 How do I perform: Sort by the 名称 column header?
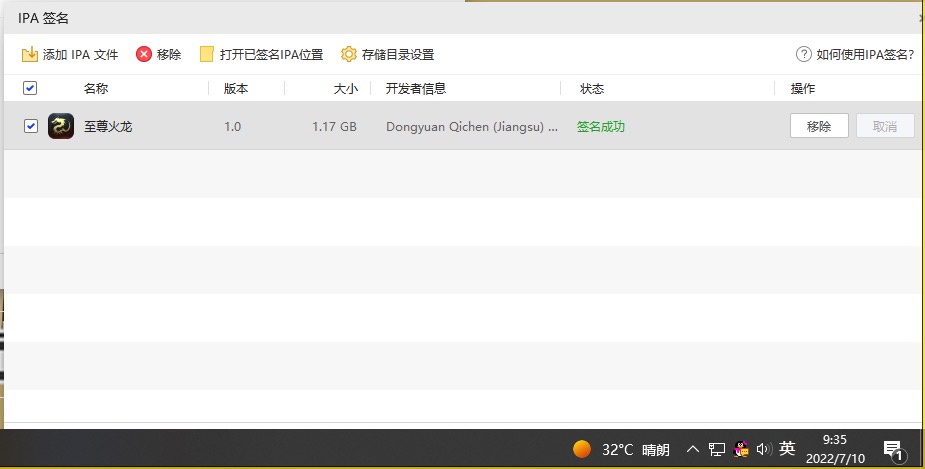coord(96,88)
